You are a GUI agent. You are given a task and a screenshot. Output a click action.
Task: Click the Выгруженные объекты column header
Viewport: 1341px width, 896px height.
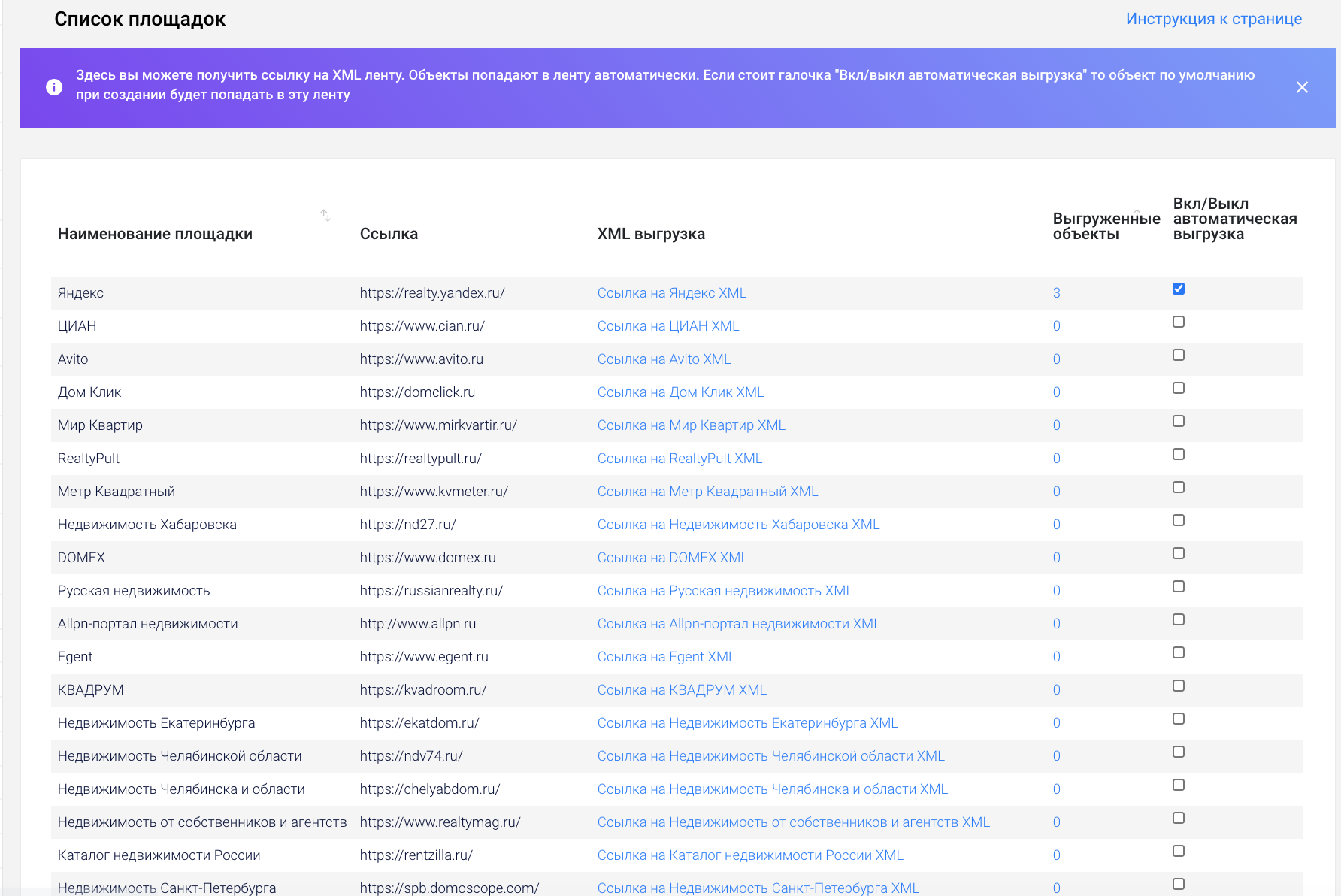[x=1106, y=226]
